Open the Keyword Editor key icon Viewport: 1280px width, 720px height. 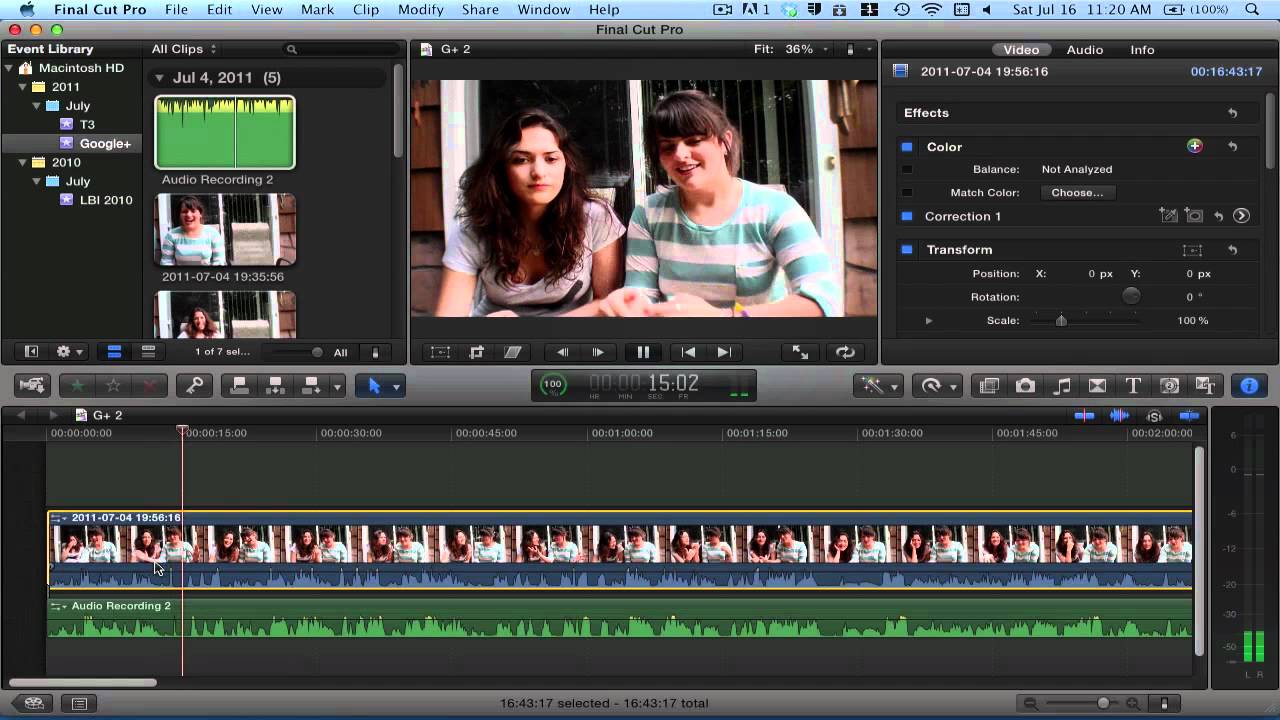[x=194, y=386]
